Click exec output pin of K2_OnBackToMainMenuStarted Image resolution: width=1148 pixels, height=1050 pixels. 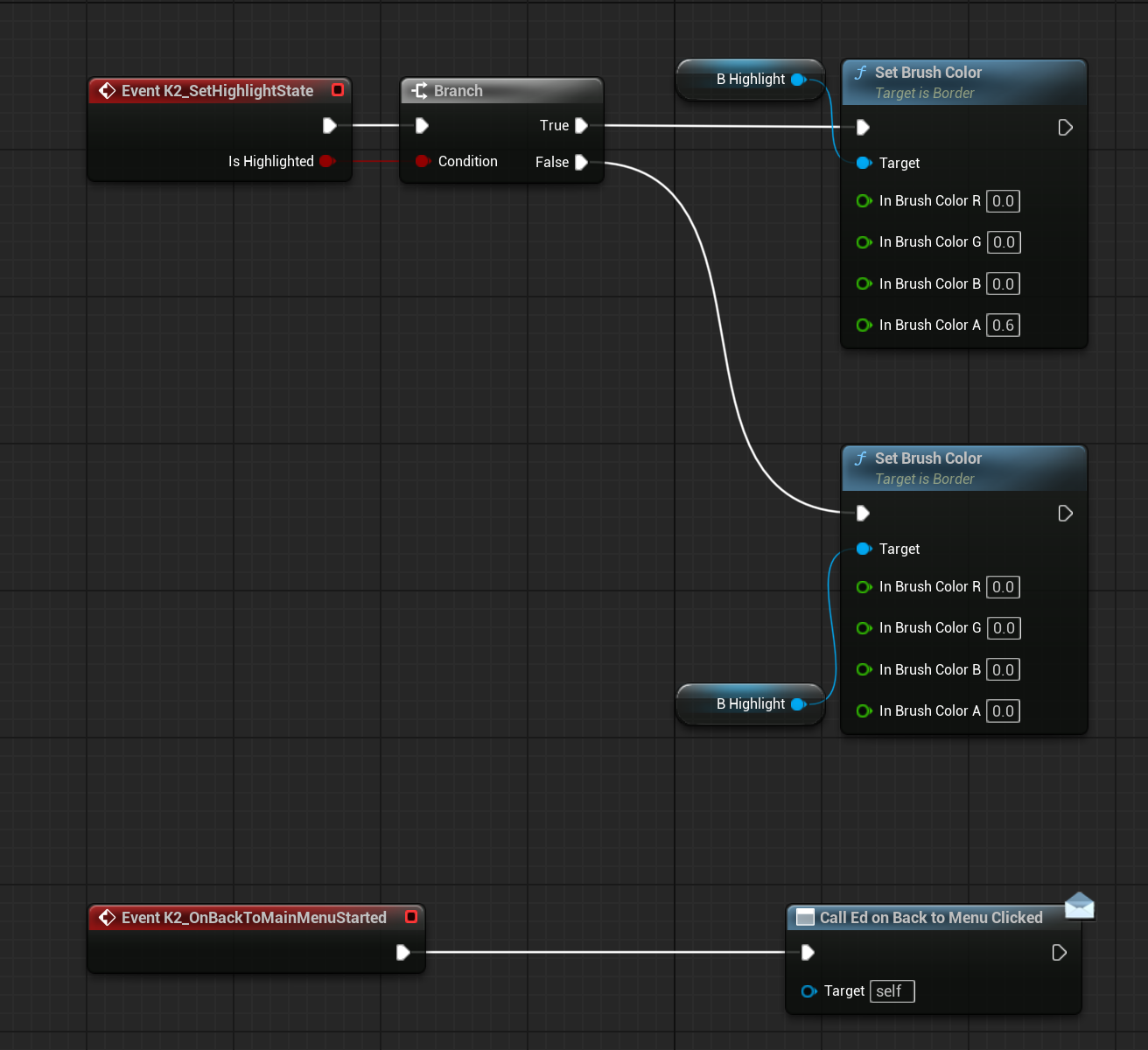click(403, 952)
